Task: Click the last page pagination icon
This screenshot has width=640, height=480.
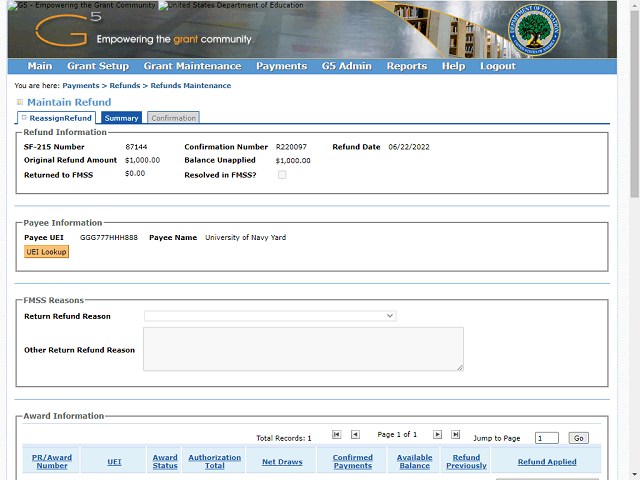Action: 456,435
